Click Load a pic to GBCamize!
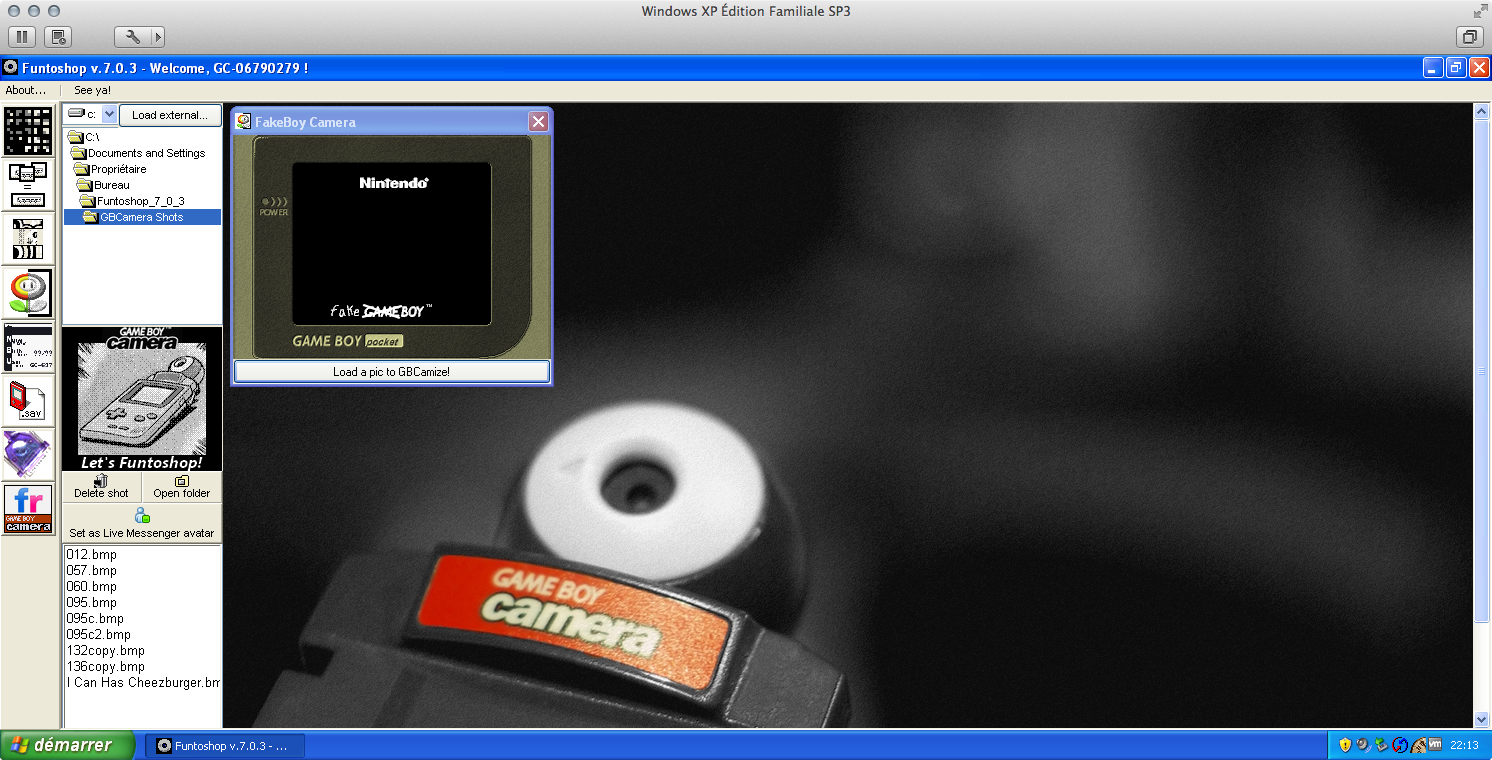This screenshot has width=1492, height=760. click(x=391, y=372)
